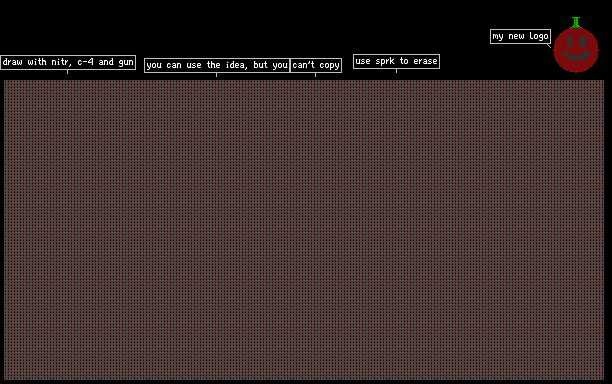Select the 'draw with nitr, c-4 and gun' sign
Image resolution: width=612 pixels, height=384 pixels.
click(68, 62)
